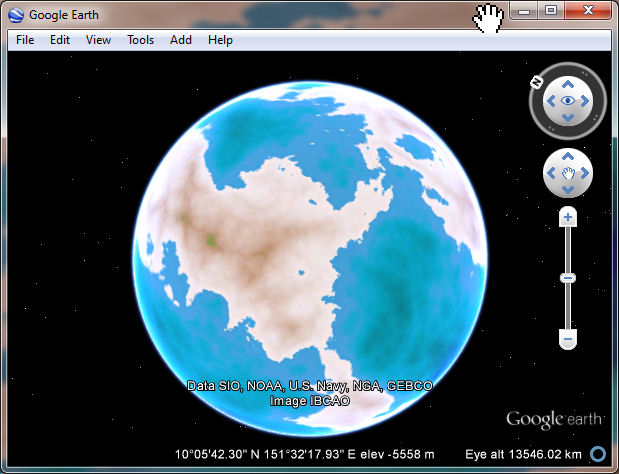Click the Google Earth logo in the title bar
Viewport: 619px width, 474px height.
point(16,15)
